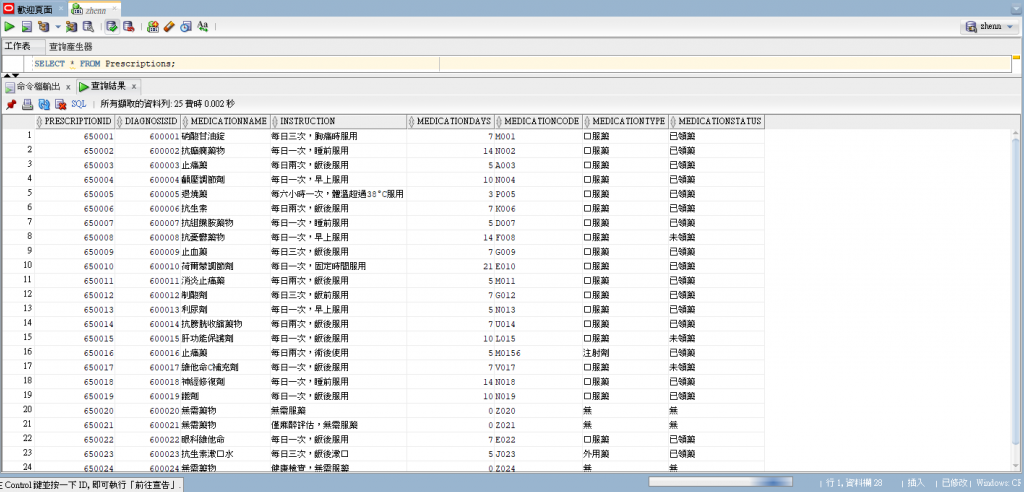This screenshot has height=492, width=1024.
Task: Select the zhenn worksheet tab
Action: pos(97,9)
